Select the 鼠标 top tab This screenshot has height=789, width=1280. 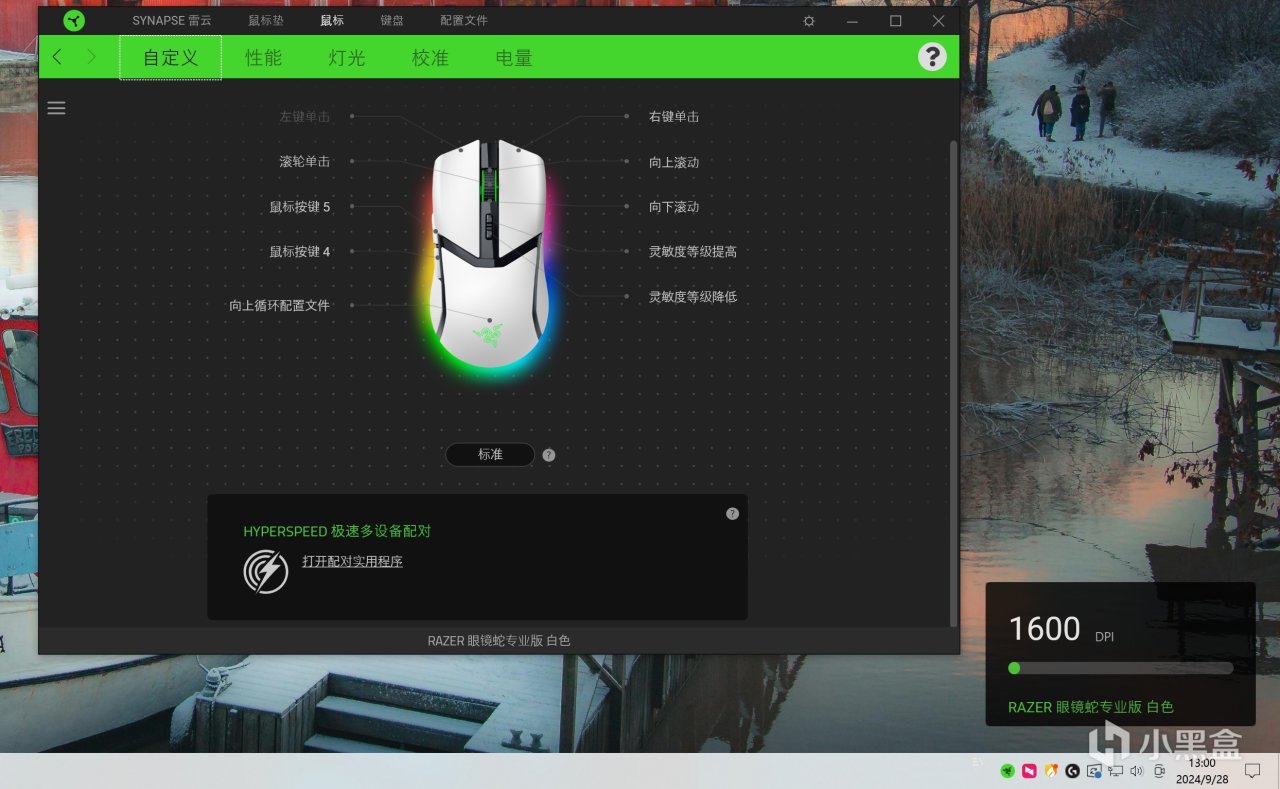coord(332,21)
